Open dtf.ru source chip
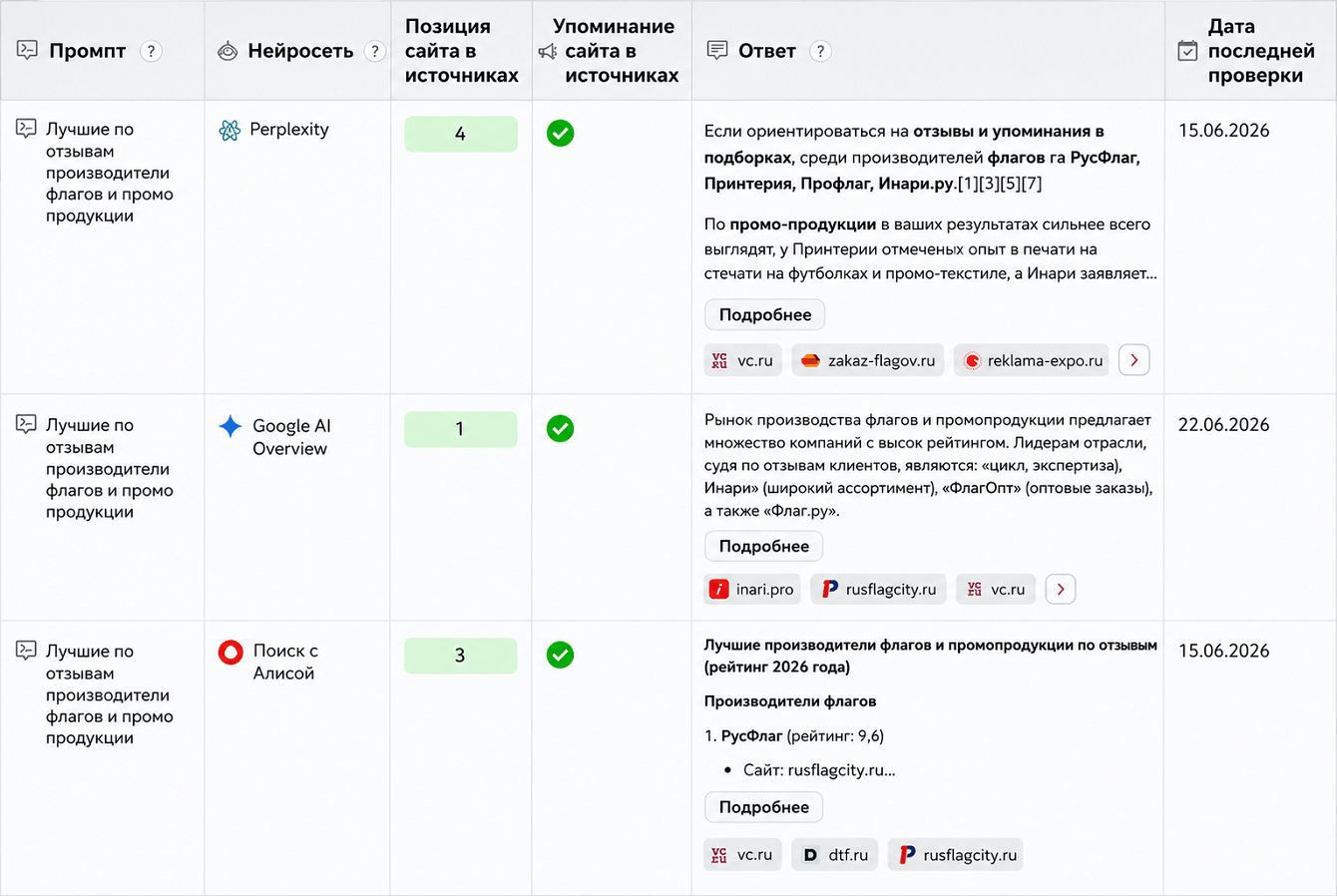This screenshot has height=896, width=1337. pyautogui.click(x=835, y=855)
